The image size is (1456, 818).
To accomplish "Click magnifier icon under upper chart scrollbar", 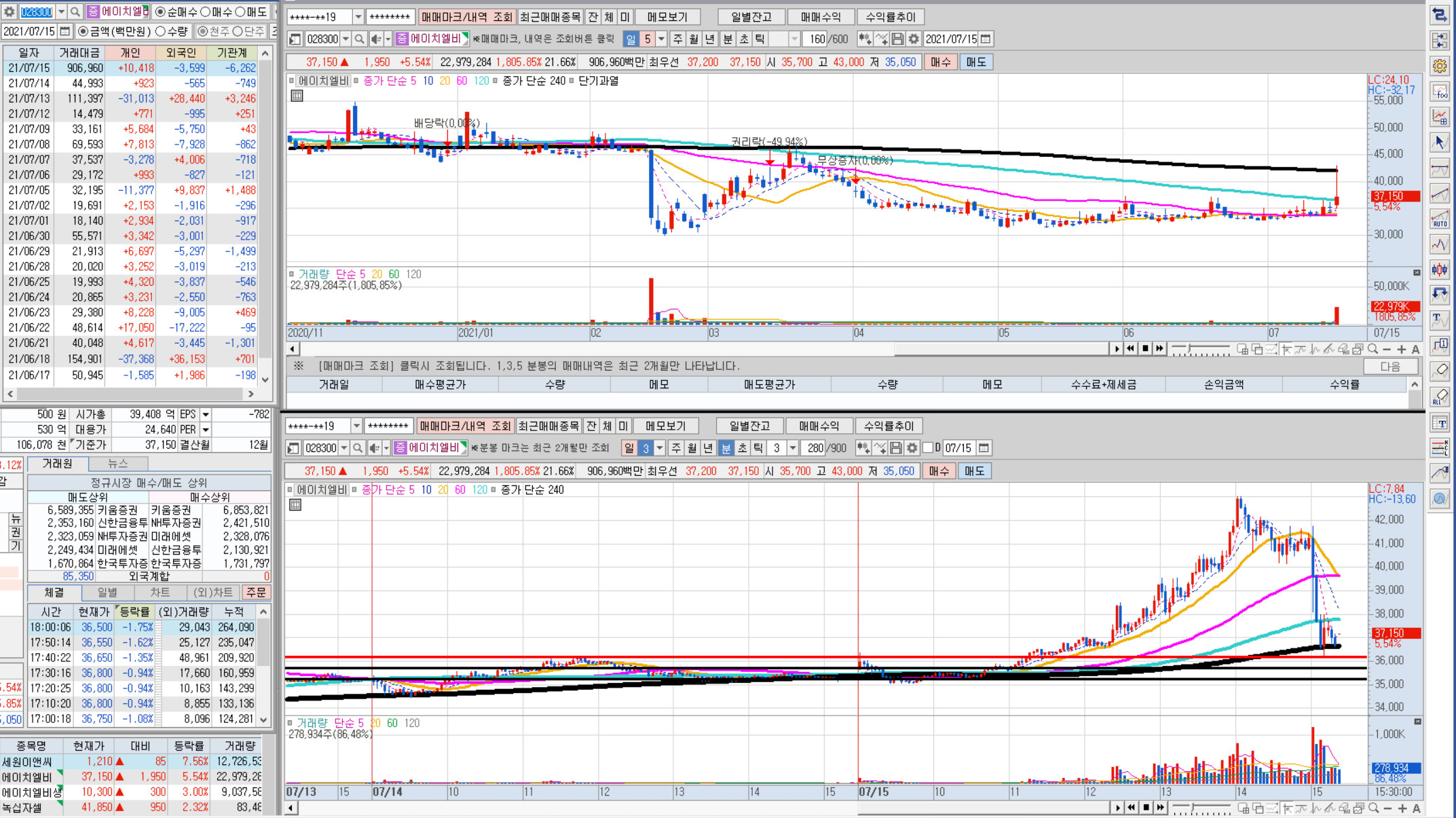I will [1373, 349].
